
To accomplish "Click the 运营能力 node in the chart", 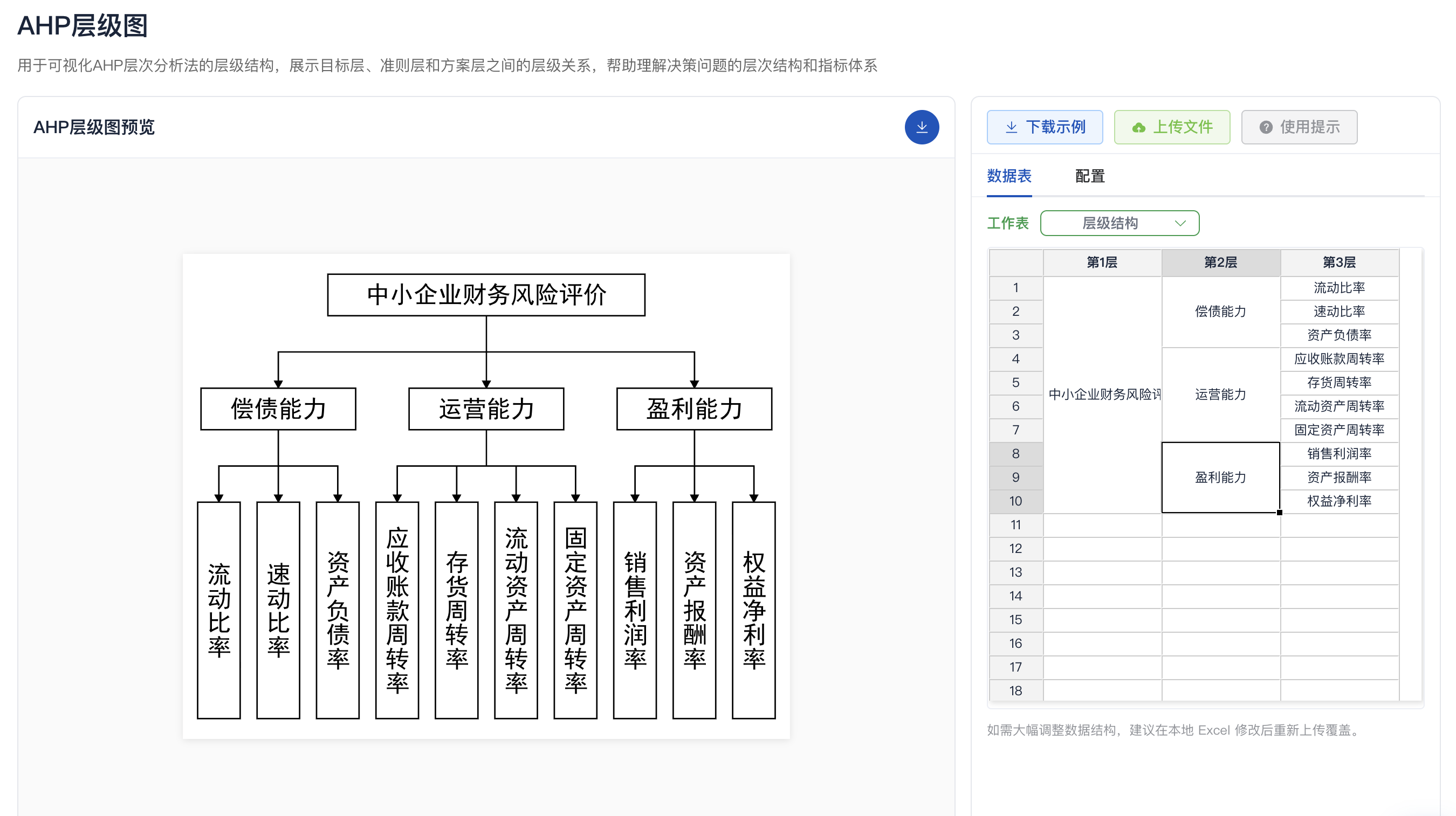I will pos(486,409).
